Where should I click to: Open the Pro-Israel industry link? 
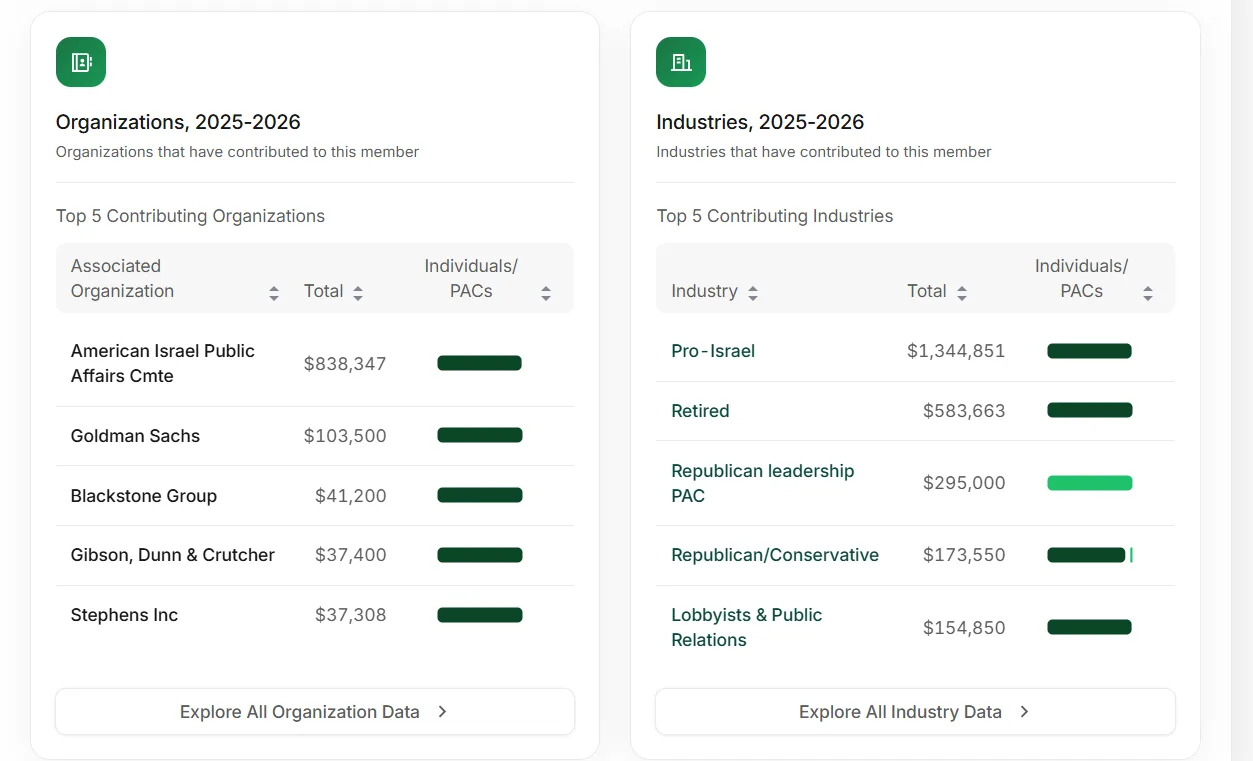tap(713, 351)
